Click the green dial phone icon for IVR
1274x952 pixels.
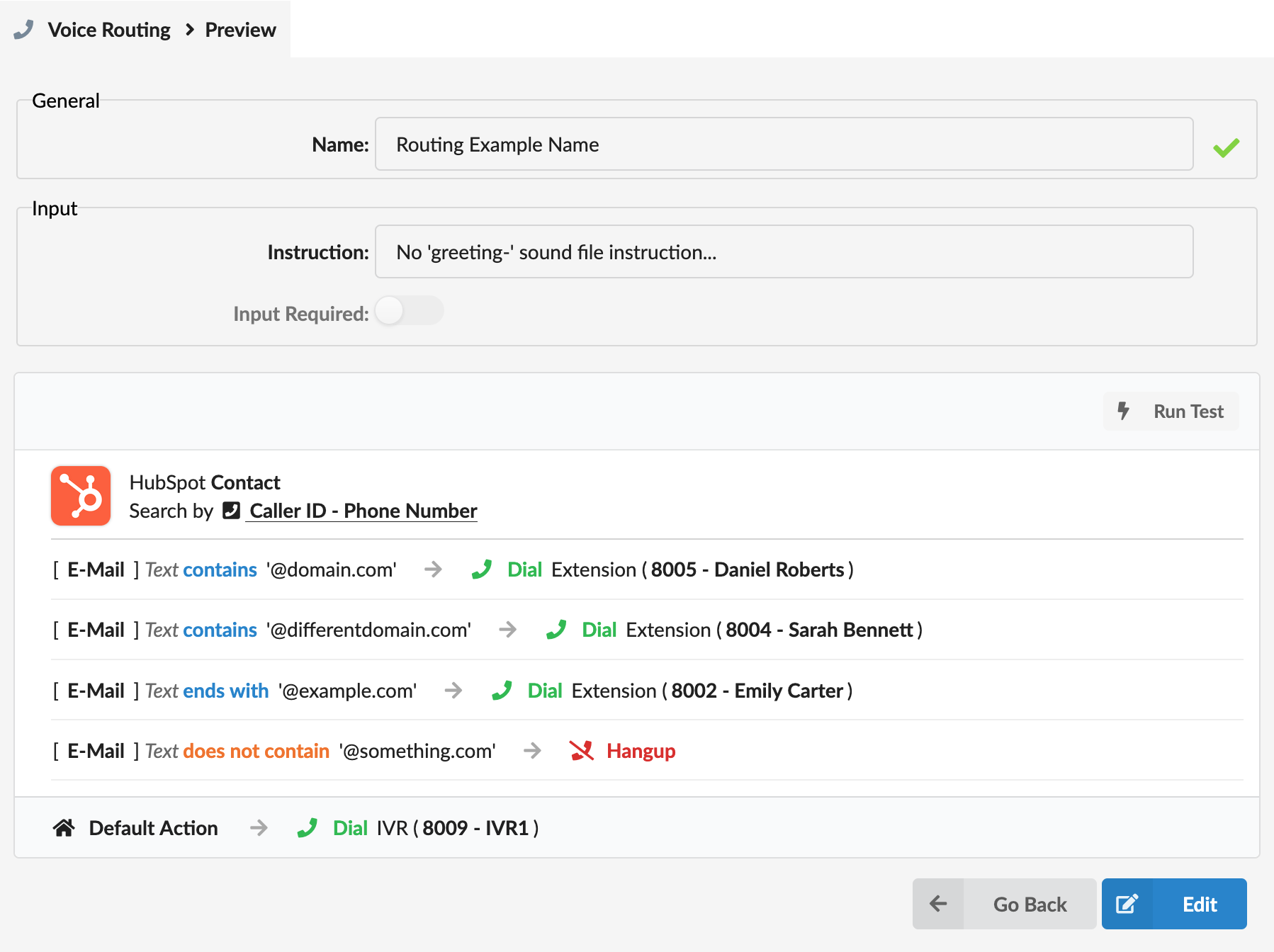click(x=308, y=827)
